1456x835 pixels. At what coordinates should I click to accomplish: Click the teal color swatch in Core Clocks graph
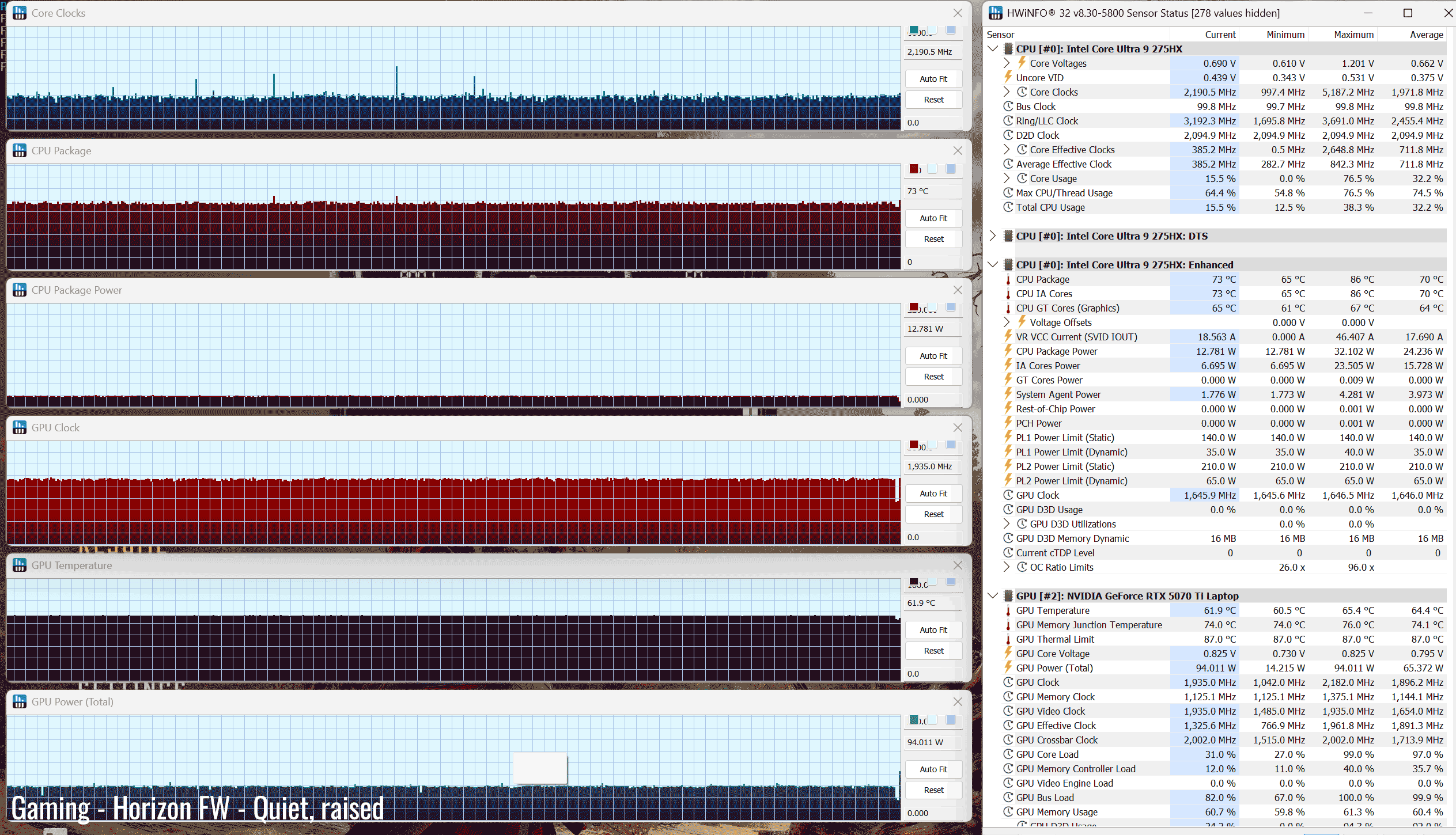[914, 30]
